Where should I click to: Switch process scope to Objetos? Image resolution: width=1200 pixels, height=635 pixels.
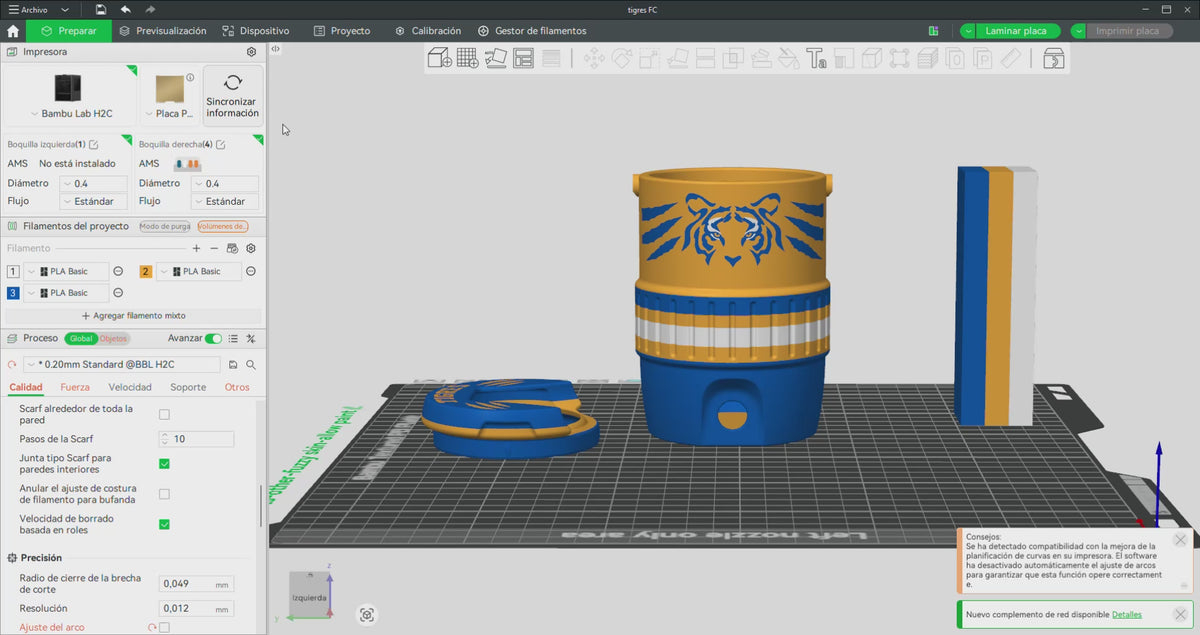(x=113, y=339)
